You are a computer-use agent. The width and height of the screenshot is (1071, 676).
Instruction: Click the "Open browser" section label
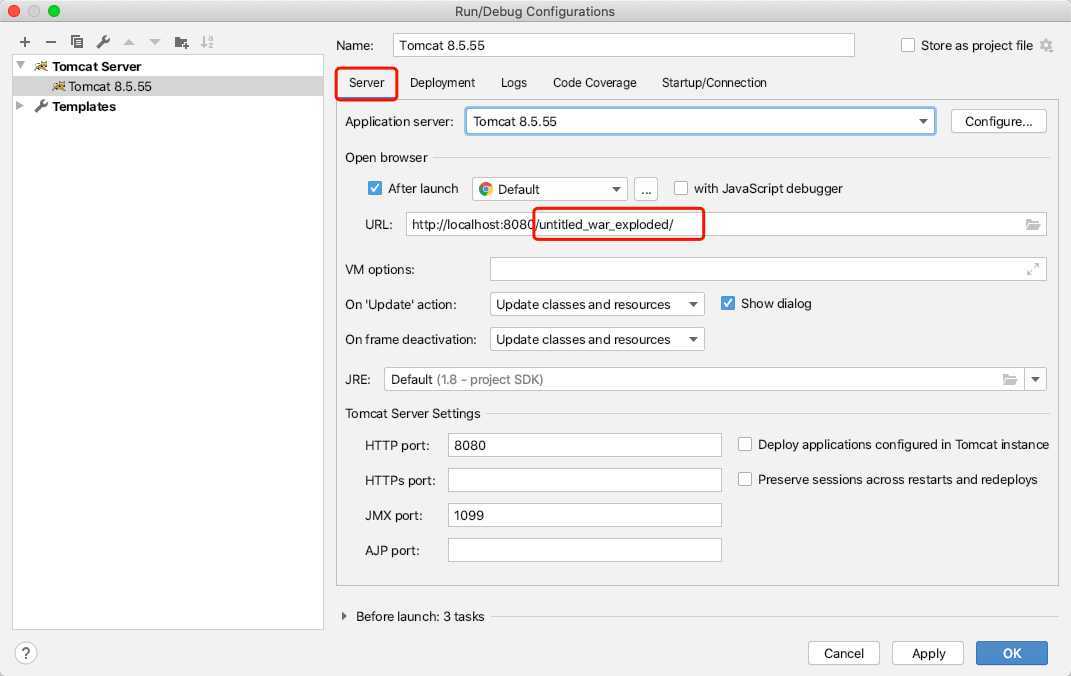[386, 158]
